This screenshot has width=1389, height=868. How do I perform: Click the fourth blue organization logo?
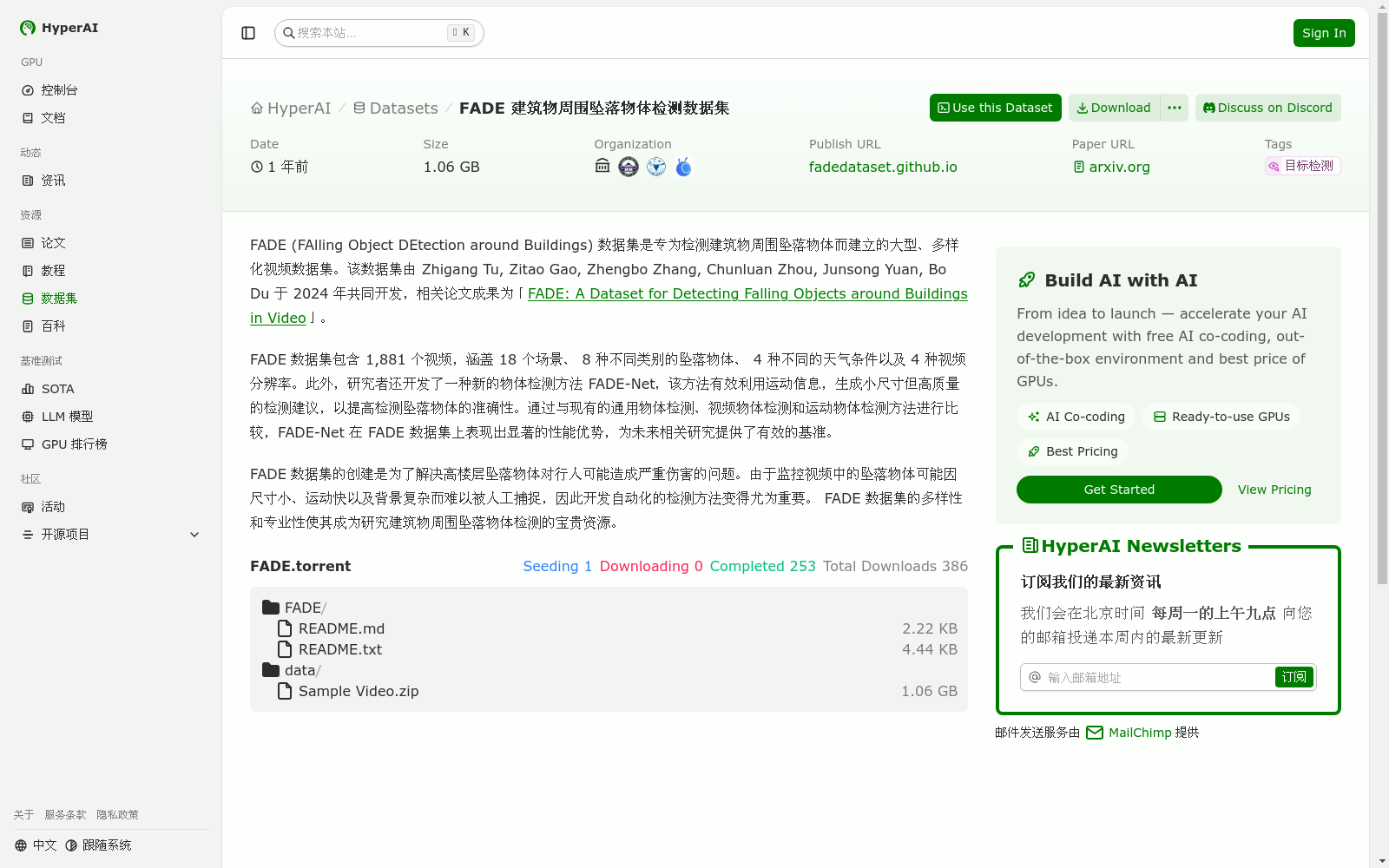[x=684, y=167]
